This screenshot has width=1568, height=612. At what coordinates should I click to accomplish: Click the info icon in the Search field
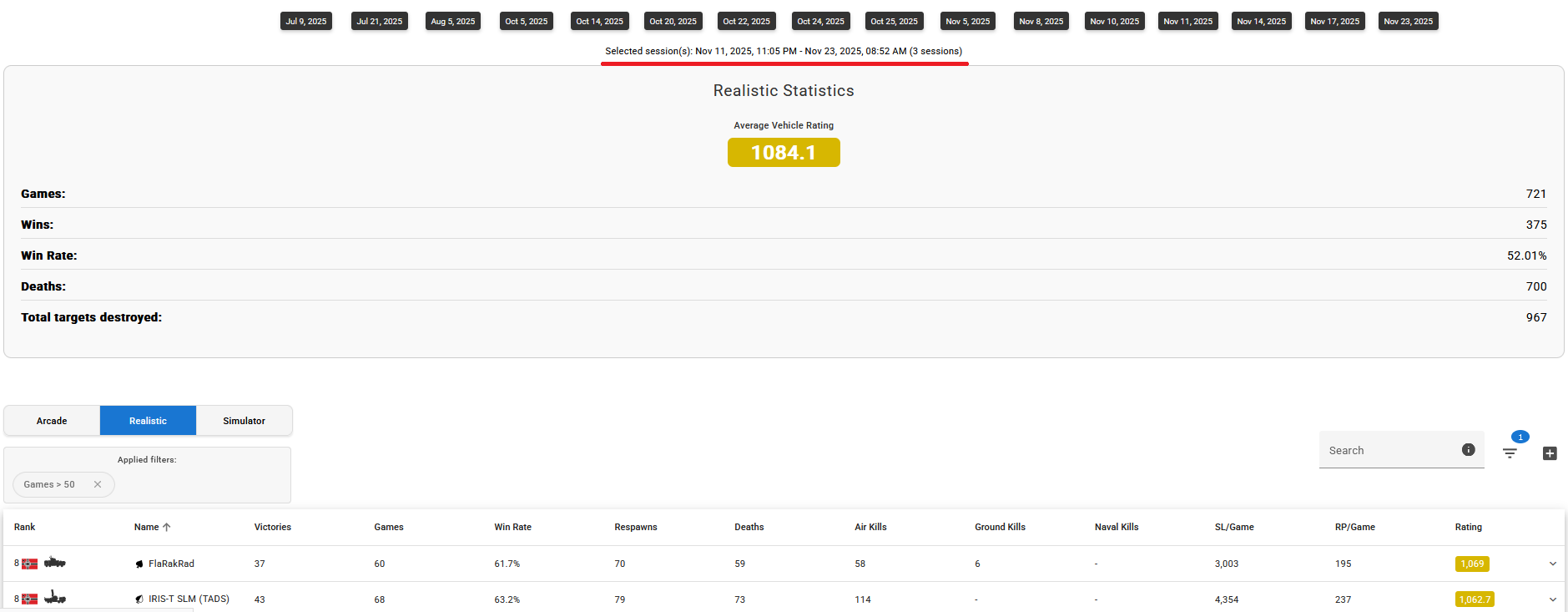click(x=1469, y=450)
